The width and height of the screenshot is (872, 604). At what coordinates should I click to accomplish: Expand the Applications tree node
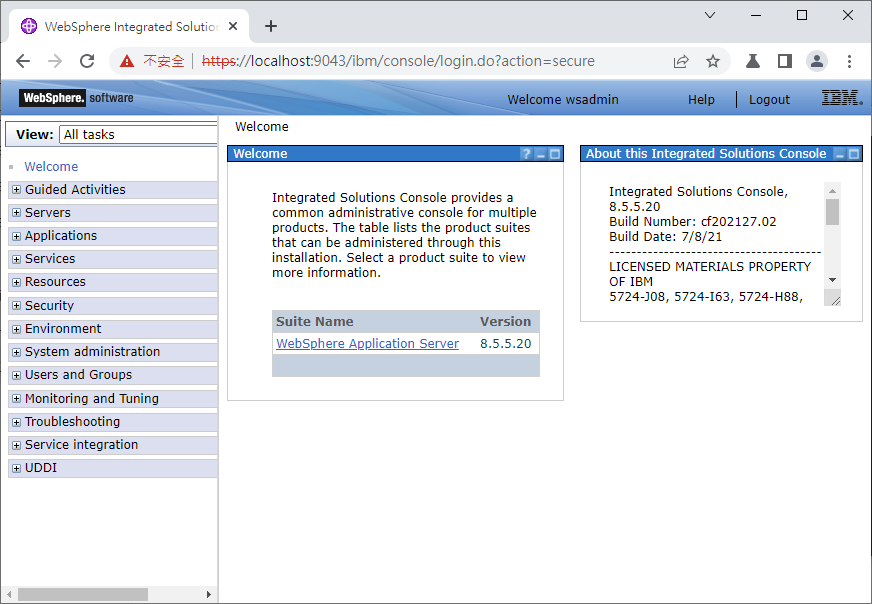(17, 236)
